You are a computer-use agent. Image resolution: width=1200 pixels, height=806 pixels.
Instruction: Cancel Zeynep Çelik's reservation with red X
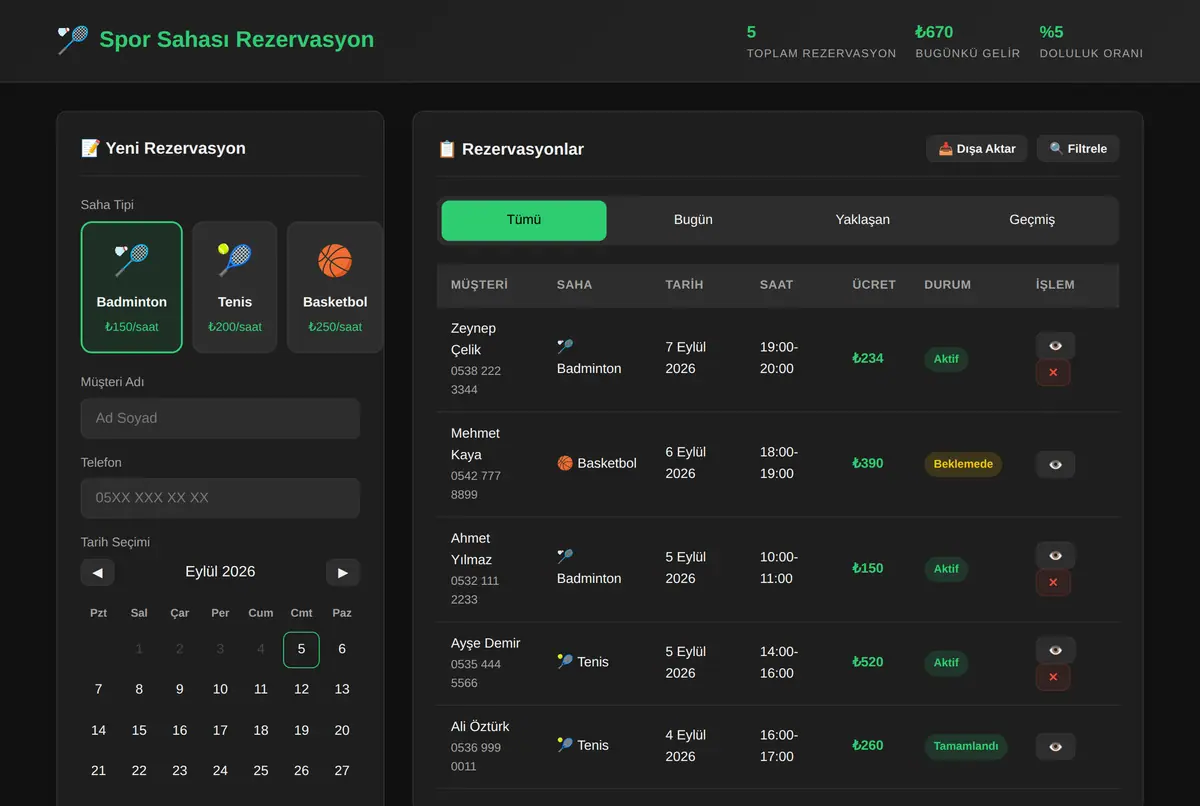1053,373
